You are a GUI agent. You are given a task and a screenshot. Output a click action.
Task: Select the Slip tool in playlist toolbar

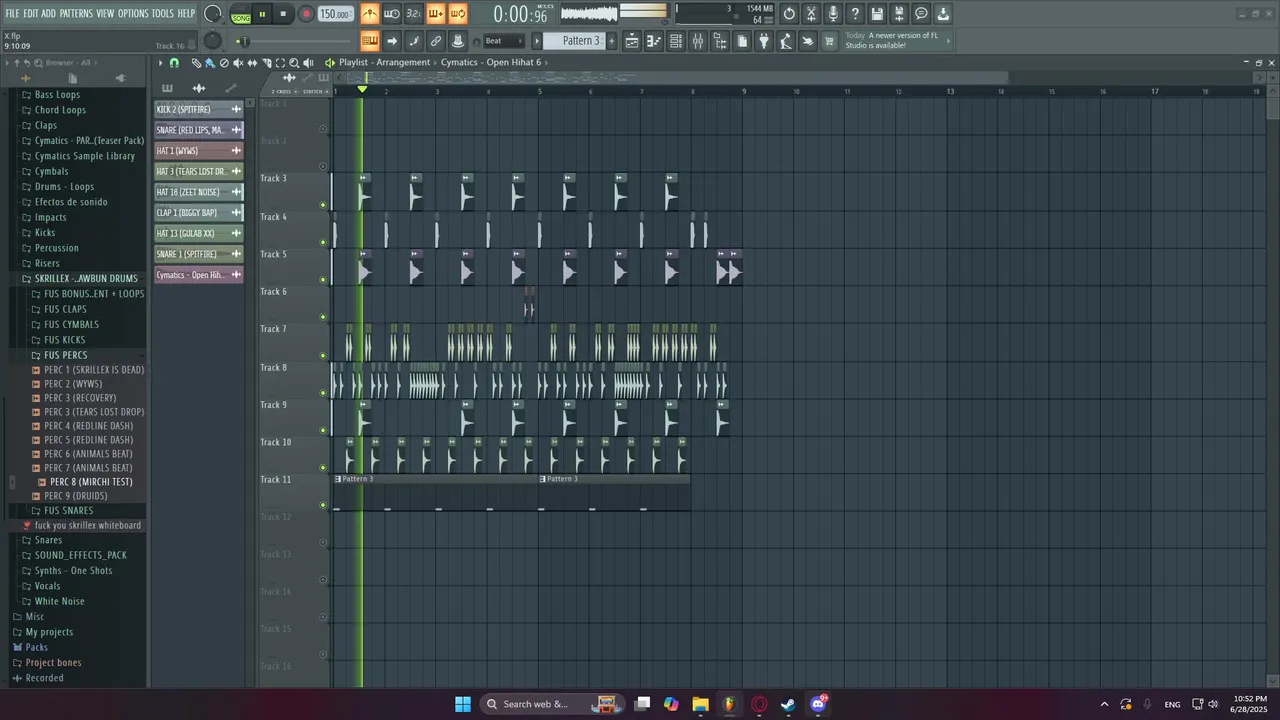tap(252, 63)
